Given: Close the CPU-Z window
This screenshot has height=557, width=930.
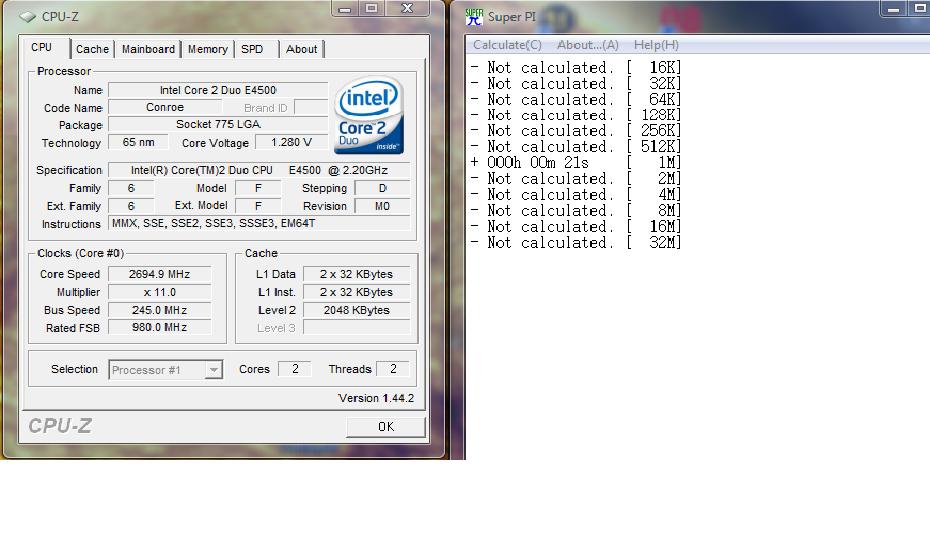Looking at the screenshot, I should (x=407, y=8).
